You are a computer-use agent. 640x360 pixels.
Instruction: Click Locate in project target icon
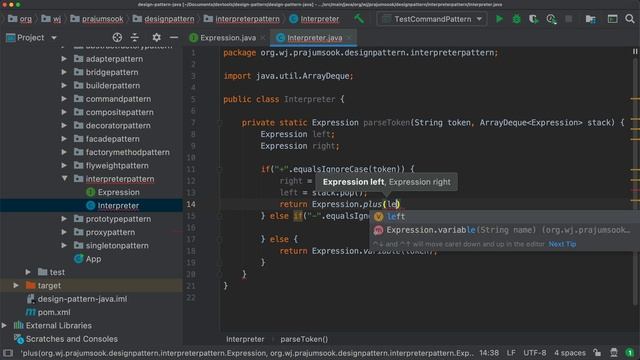pyautogui.click(x=117, y=38)
